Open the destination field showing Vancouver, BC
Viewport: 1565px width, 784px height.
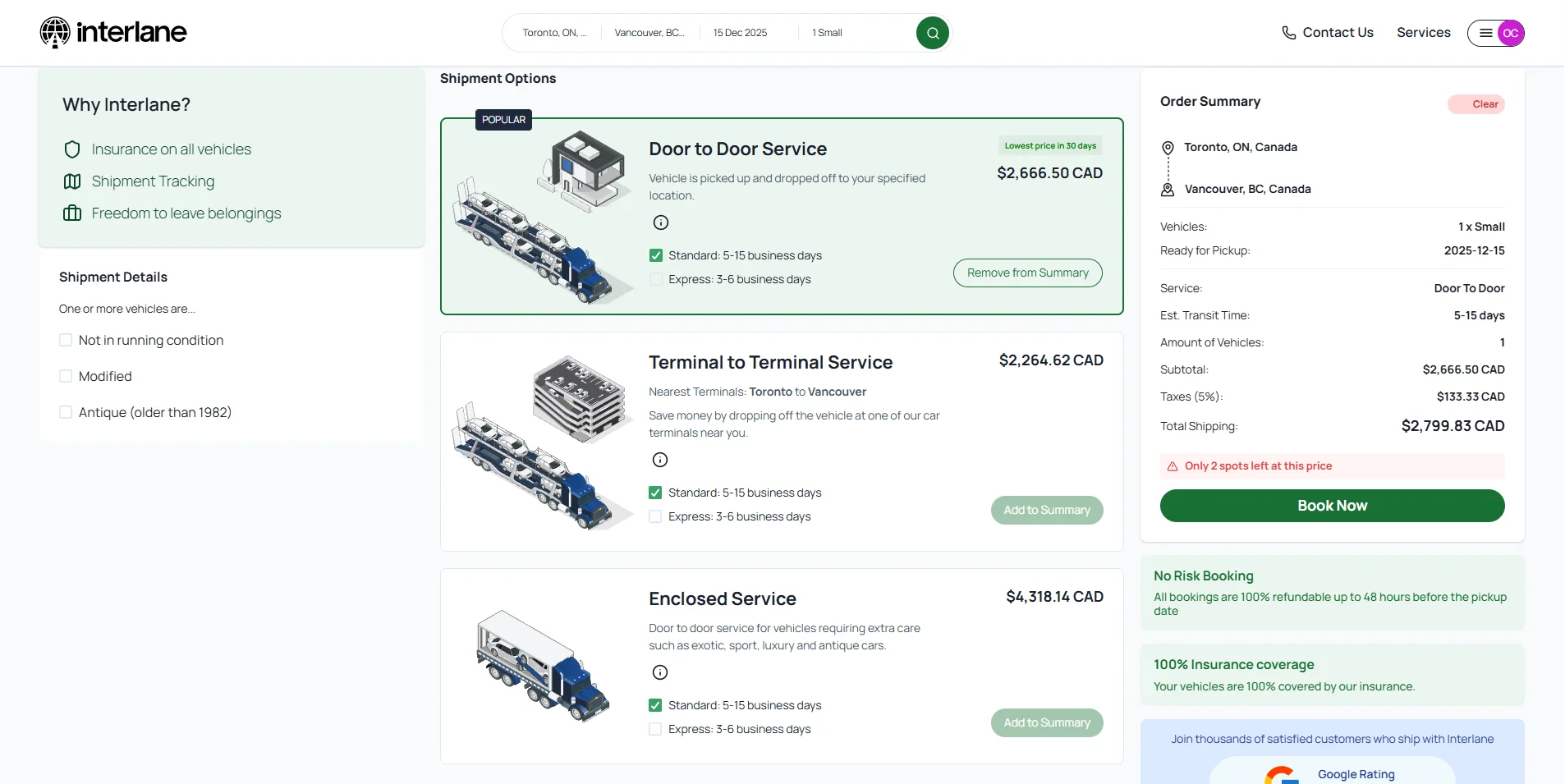point(649,33)
